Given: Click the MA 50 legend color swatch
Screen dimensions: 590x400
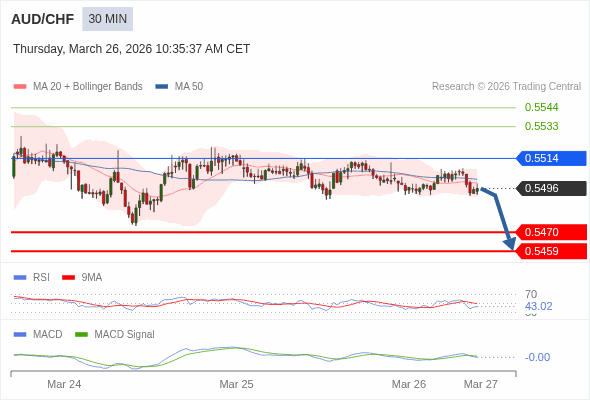Looking at the screenshot, I should pos(162,87).
